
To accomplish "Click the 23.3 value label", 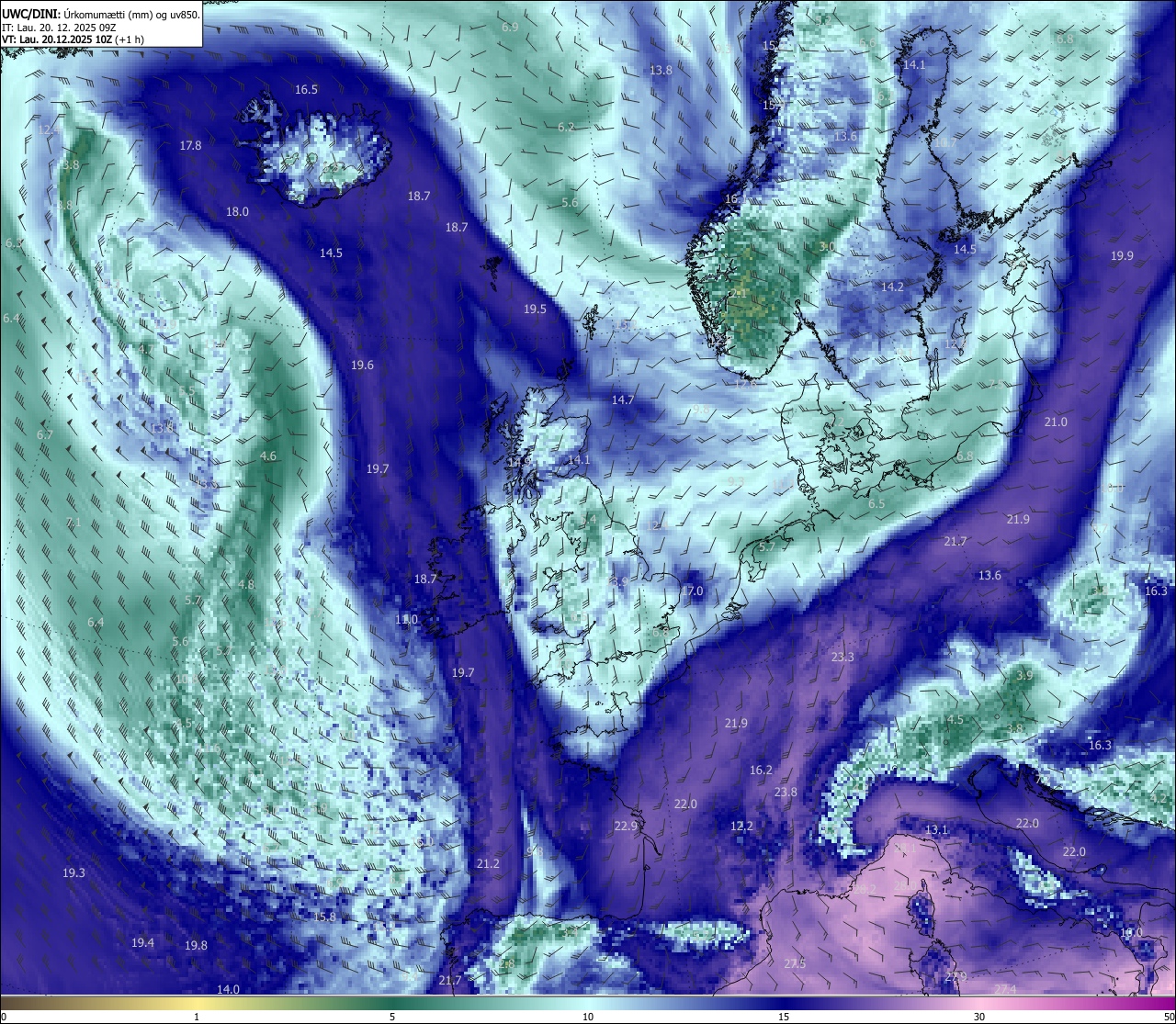I will [x=842, y=658].
